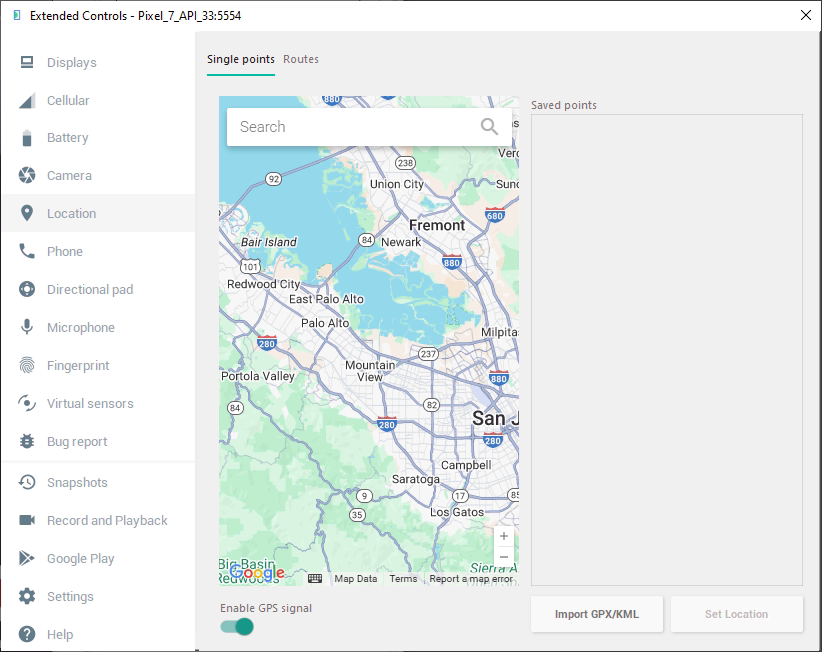
Task: Close the Extended Controls window
Action: [806, 15]
